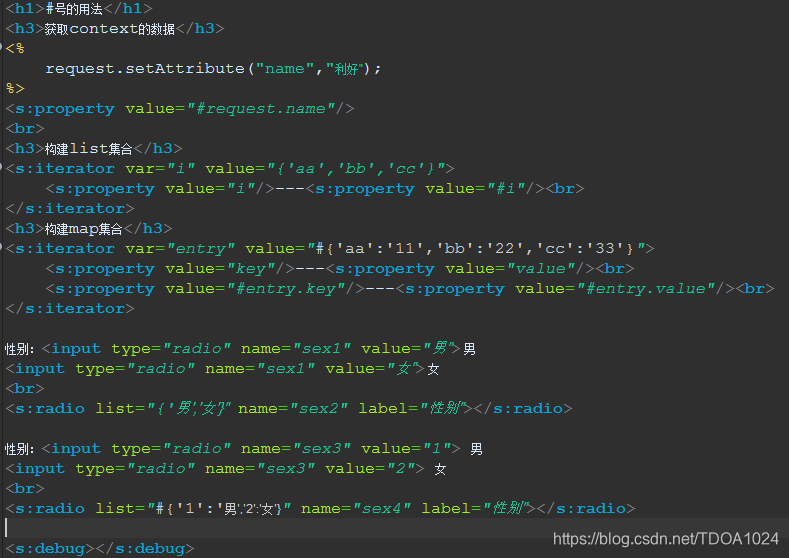Click the list value "{'男','女'}" in s:radio
Image resolution: width=789 pixels, height=558 pixels.
(x=189, y=408)
